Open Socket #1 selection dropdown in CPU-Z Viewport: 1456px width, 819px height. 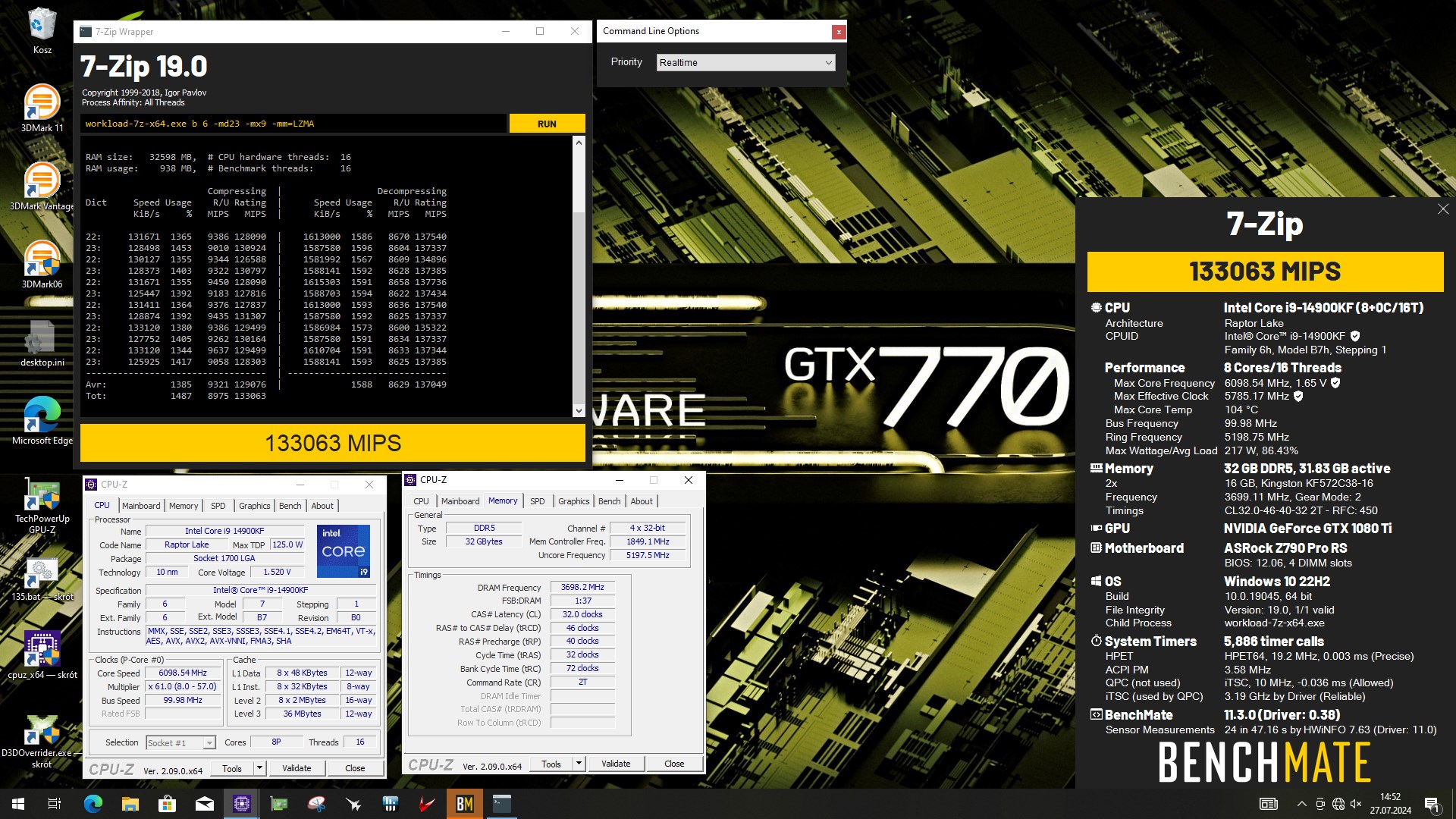[181, 743]
